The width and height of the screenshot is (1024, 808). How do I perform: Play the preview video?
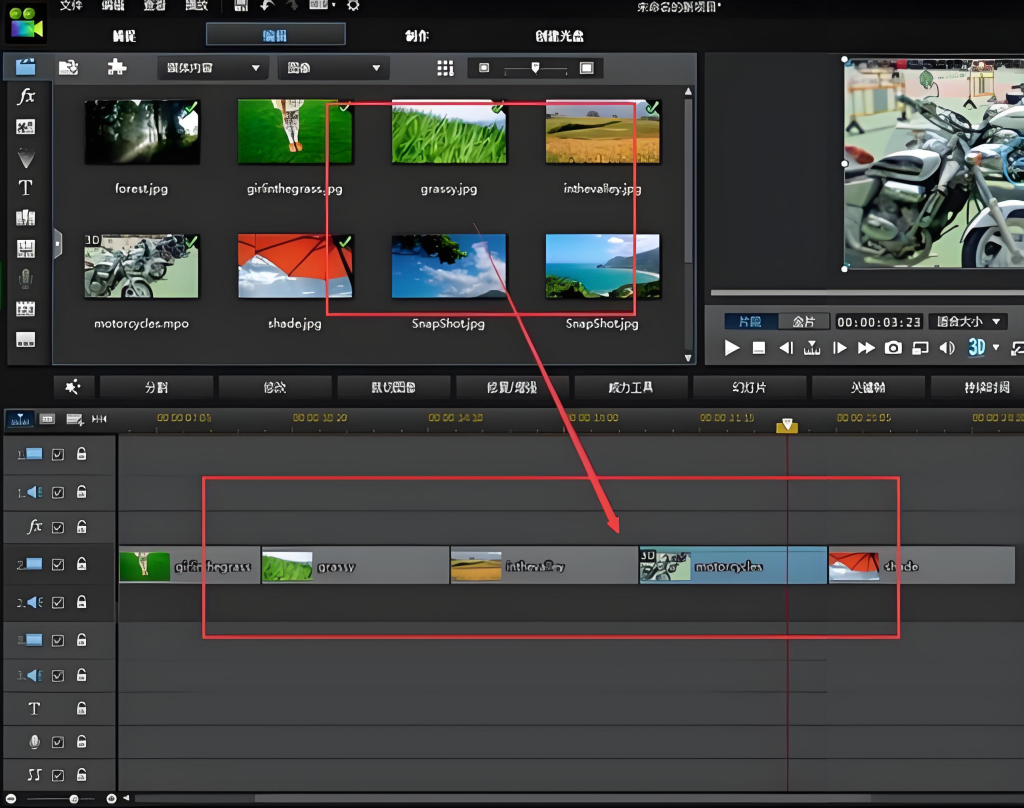[x=732, y=348]
